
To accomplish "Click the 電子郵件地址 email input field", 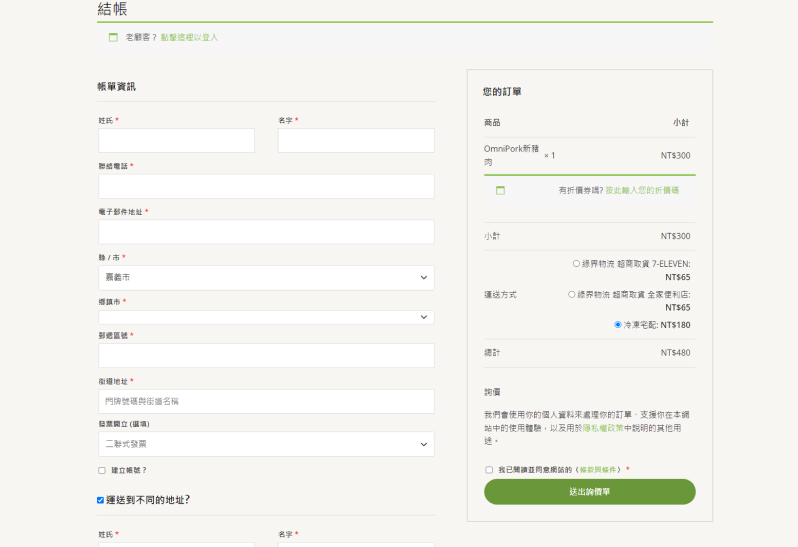I will coord(266,232).
